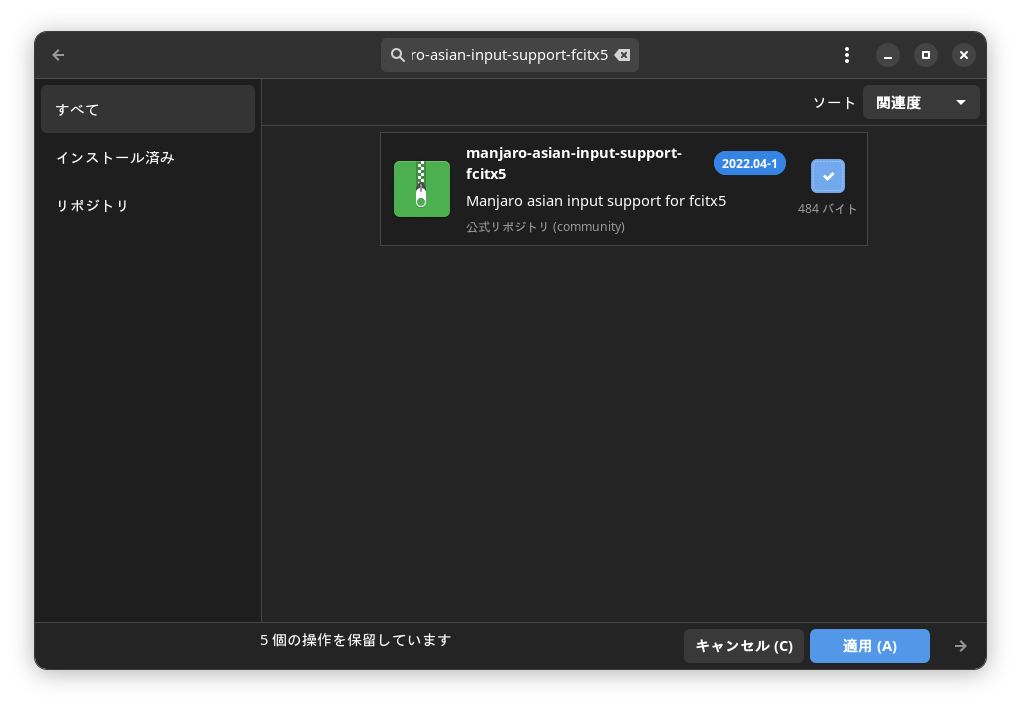Open the 関連度 sort dropdown
This screenshot has width=1021, height=707.
(x=921, y=102)
